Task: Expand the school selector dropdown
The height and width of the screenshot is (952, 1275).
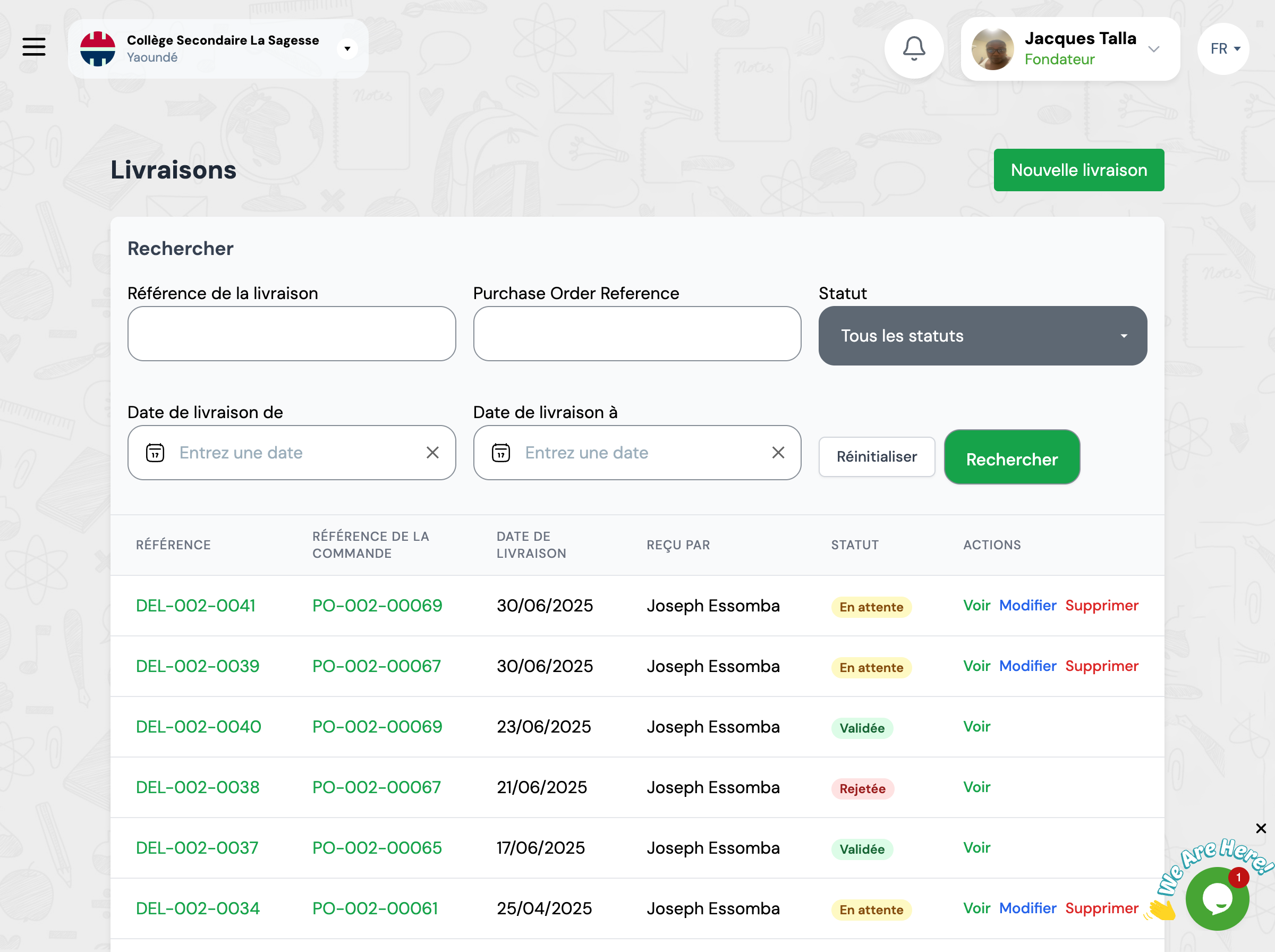Action: click(347, 49)
